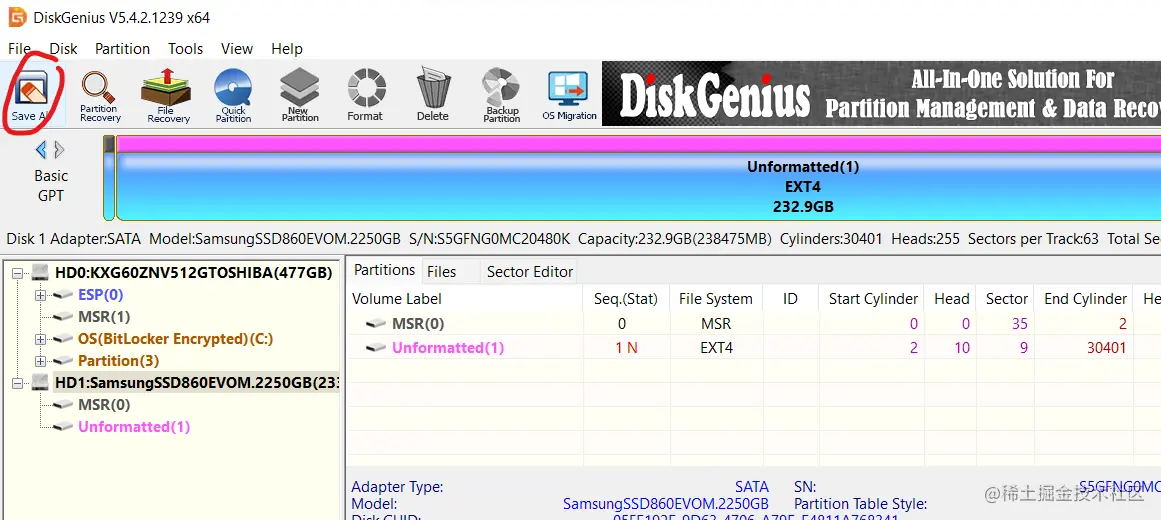Click the MSR(0) row partition icon in the table
The height and width of the screenshot is (520, 1161).
376,324
